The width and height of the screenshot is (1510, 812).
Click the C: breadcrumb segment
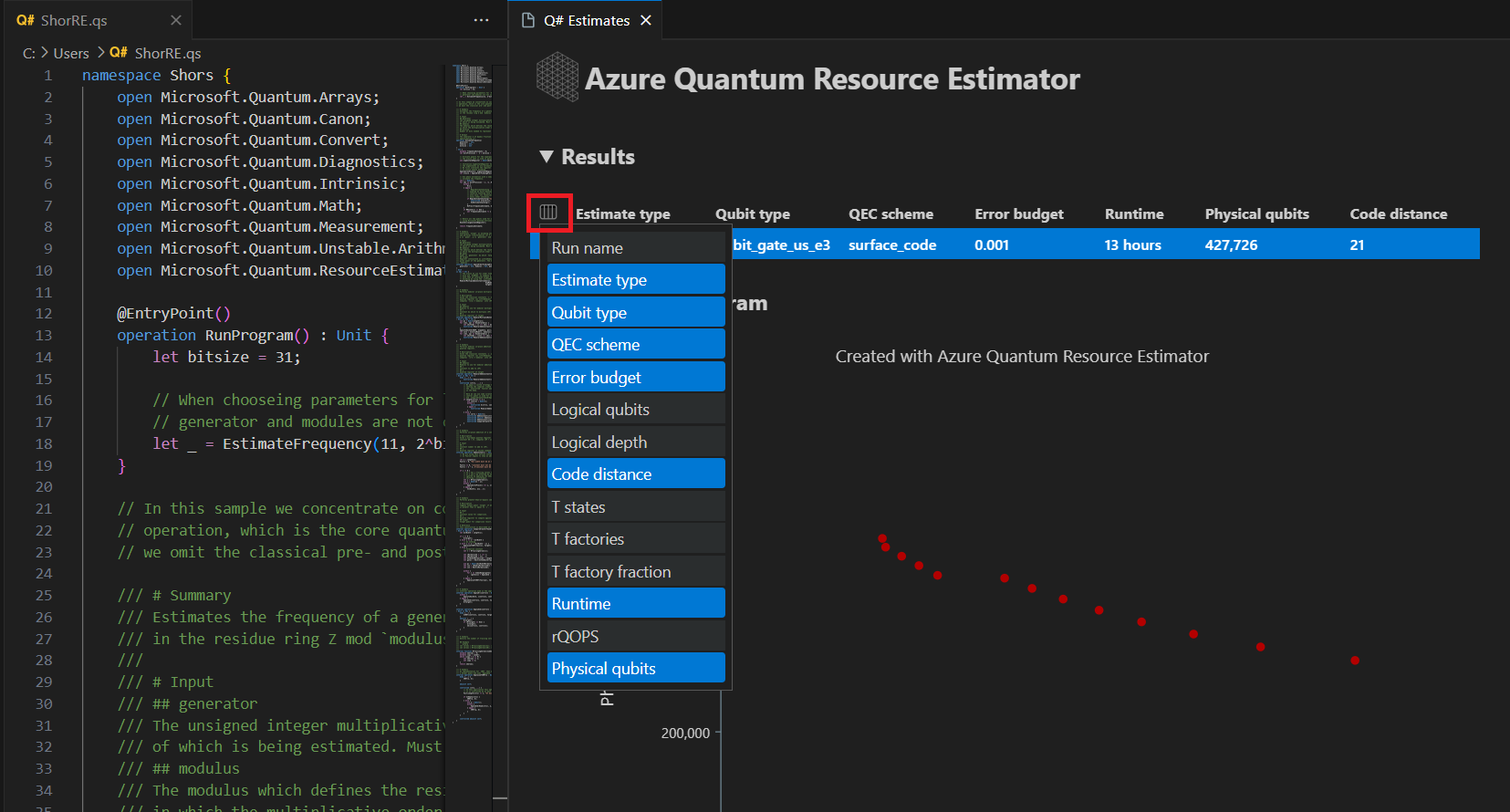[29, 53]
